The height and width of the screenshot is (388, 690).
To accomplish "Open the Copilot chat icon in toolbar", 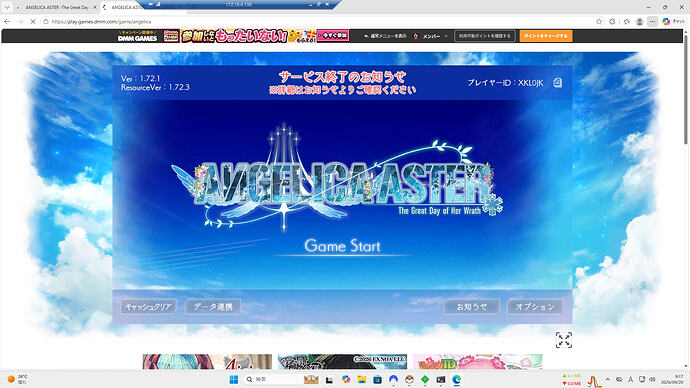I will (x=666, y=21).
